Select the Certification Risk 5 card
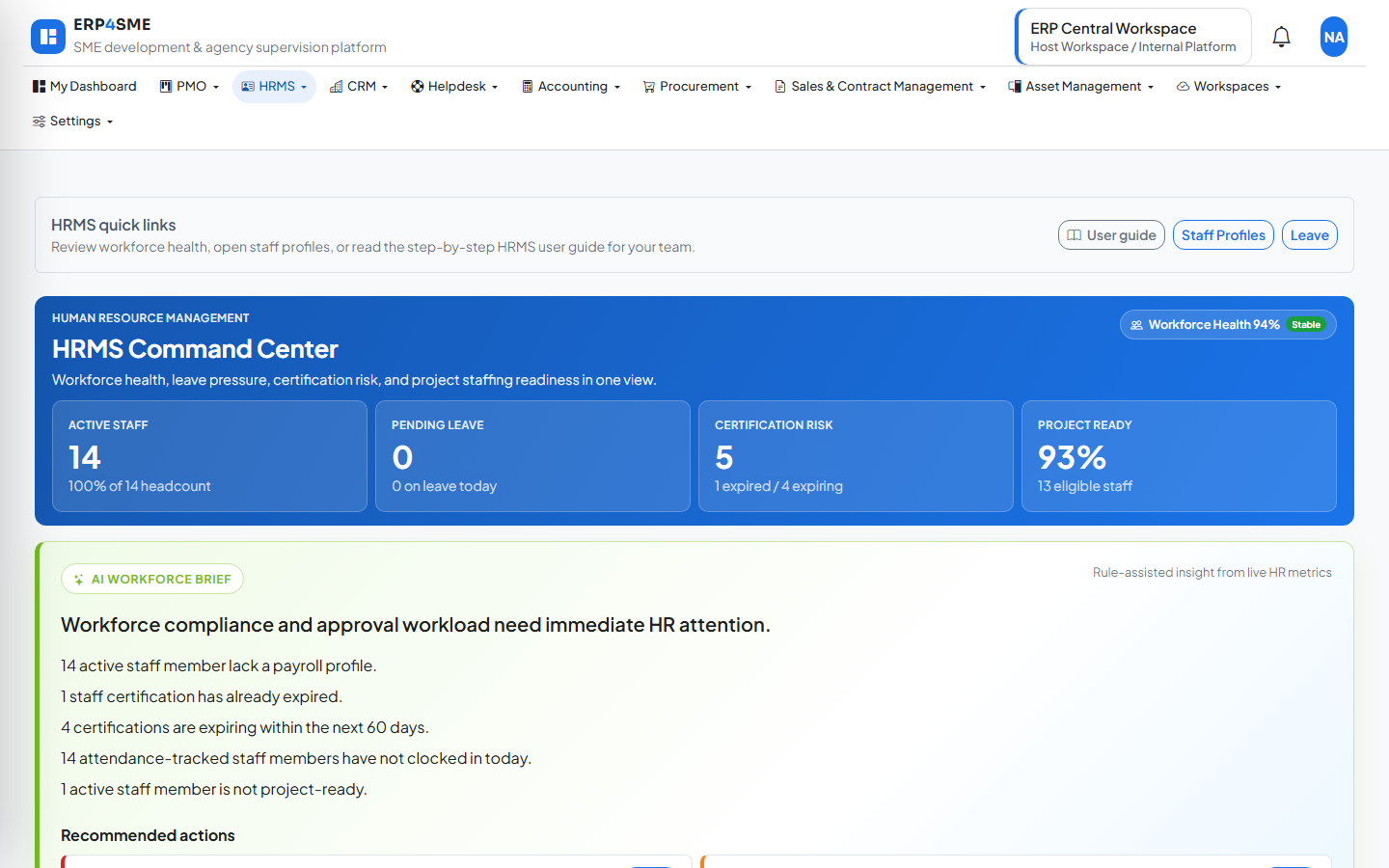Screen dimensions: 1389x868 click(x=856, y=456)
